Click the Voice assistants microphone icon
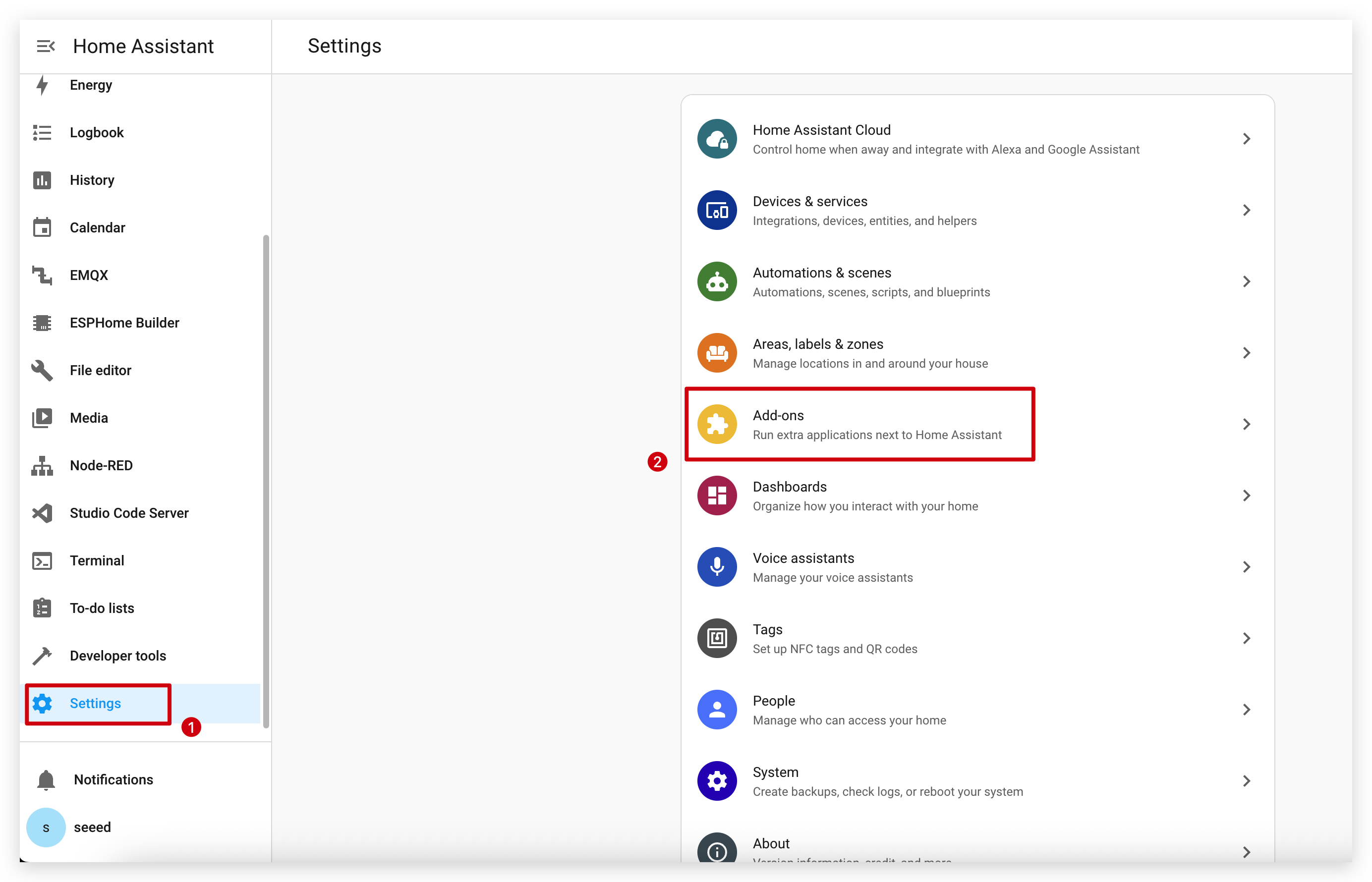 [717, 566]
